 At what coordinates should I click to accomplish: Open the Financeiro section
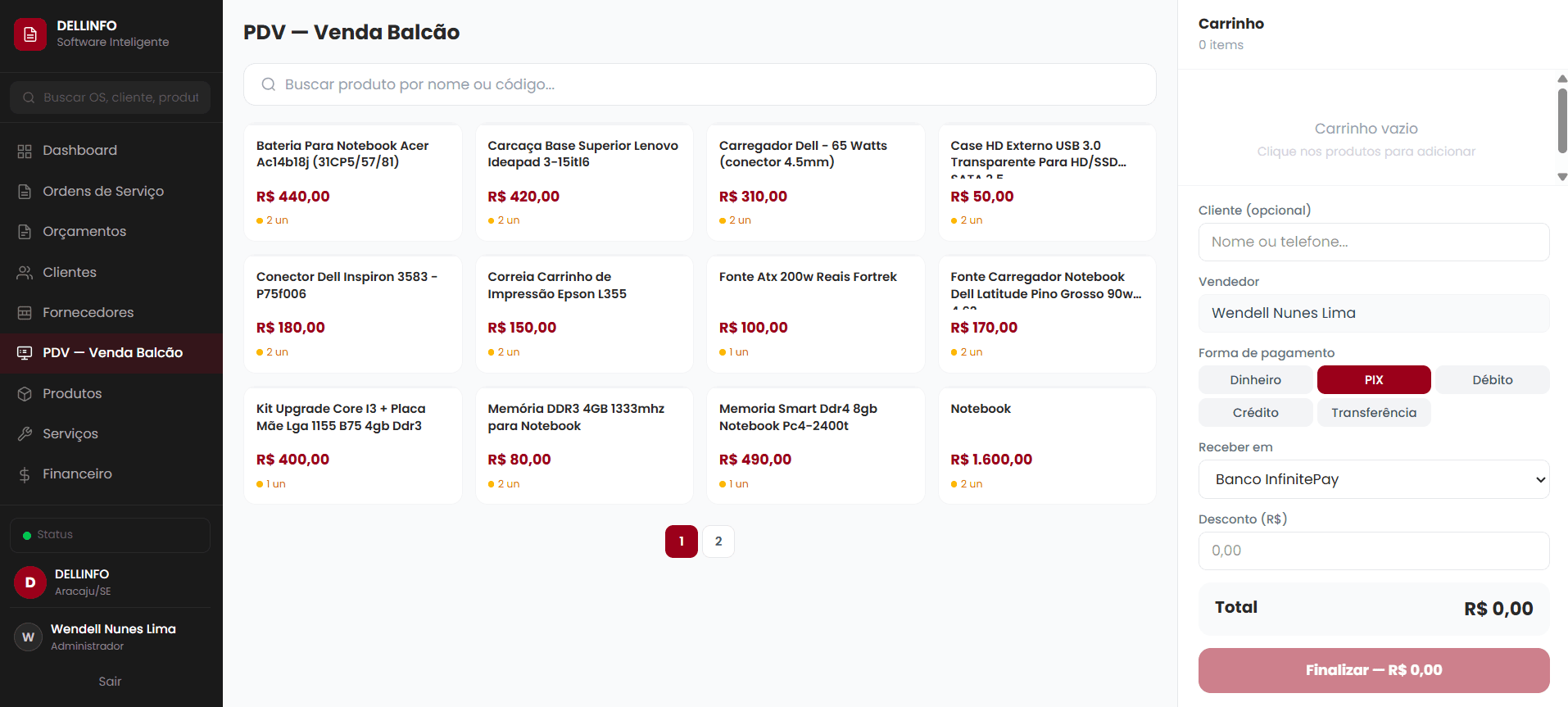tap(111, 474)
